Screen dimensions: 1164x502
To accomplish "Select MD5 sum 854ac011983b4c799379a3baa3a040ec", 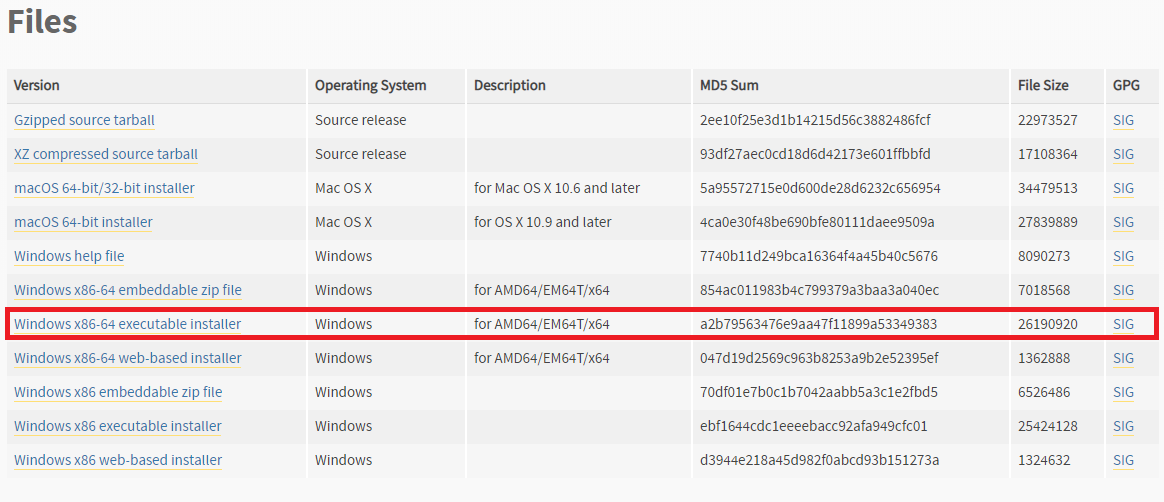I will (820, 290).
